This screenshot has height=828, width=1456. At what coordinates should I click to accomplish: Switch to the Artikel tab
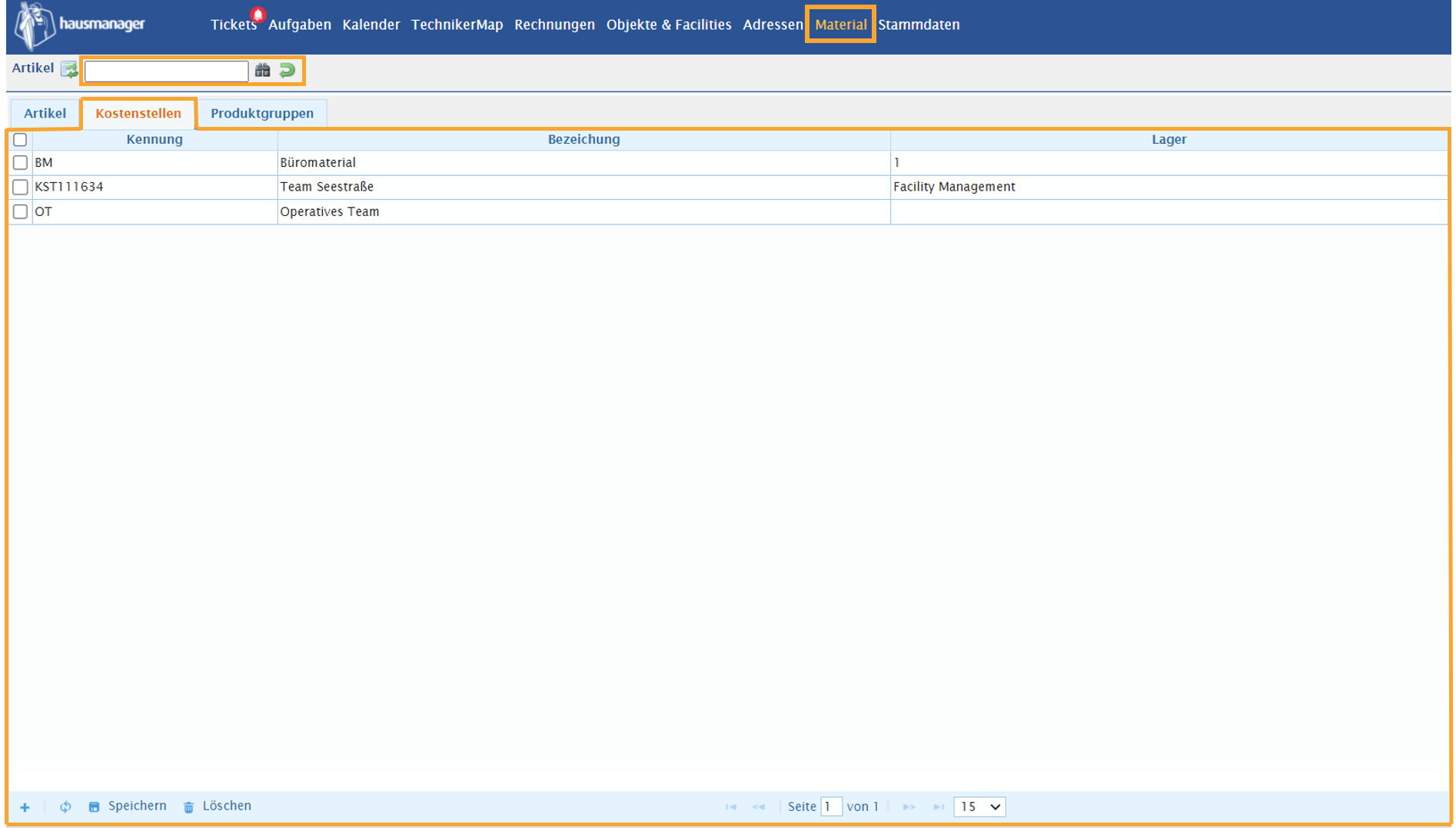(x=45, y=113)
